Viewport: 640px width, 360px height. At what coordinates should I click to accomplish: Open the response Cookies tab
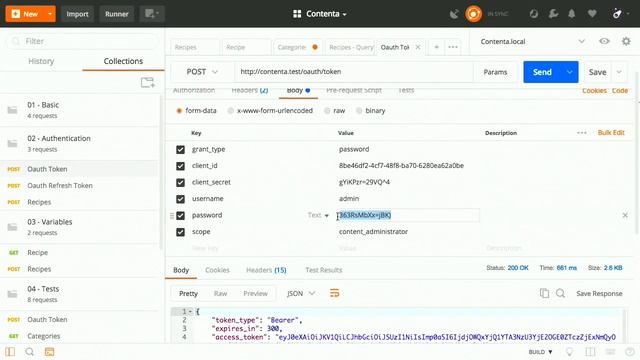(217, 270)
